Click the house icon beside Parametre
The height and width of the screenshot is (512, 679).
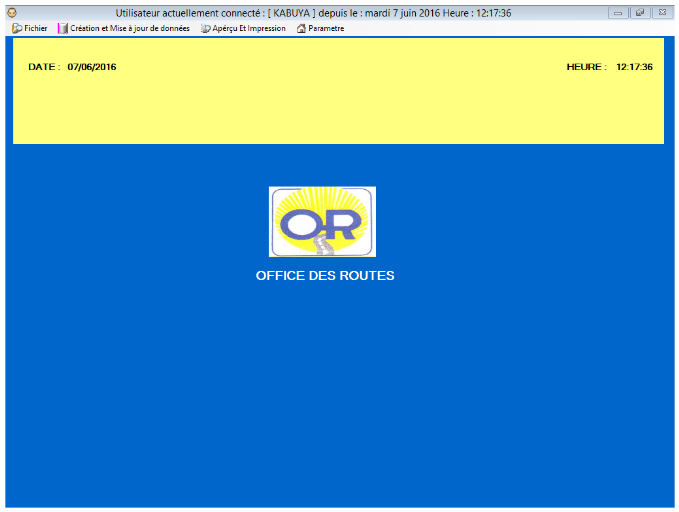click(301, 29)
